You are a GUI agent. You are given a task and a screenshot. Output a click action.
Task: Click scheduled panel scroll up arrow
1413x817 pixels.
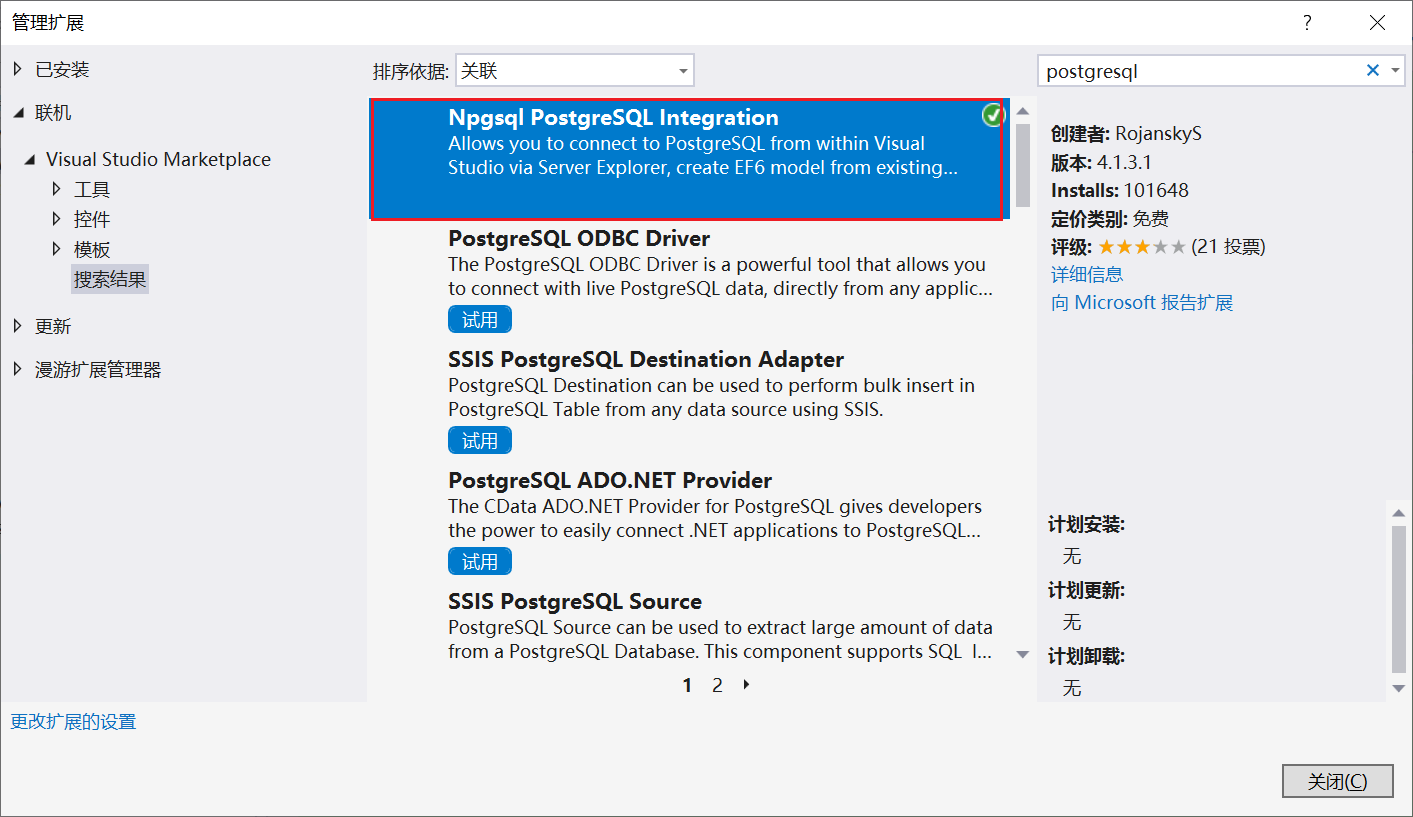[x=1399, y=512]
